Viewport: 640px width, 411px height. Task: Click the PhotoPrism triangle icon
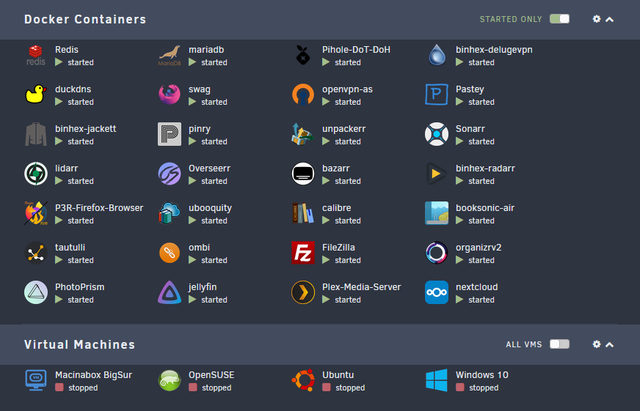(x=36, y=293)
